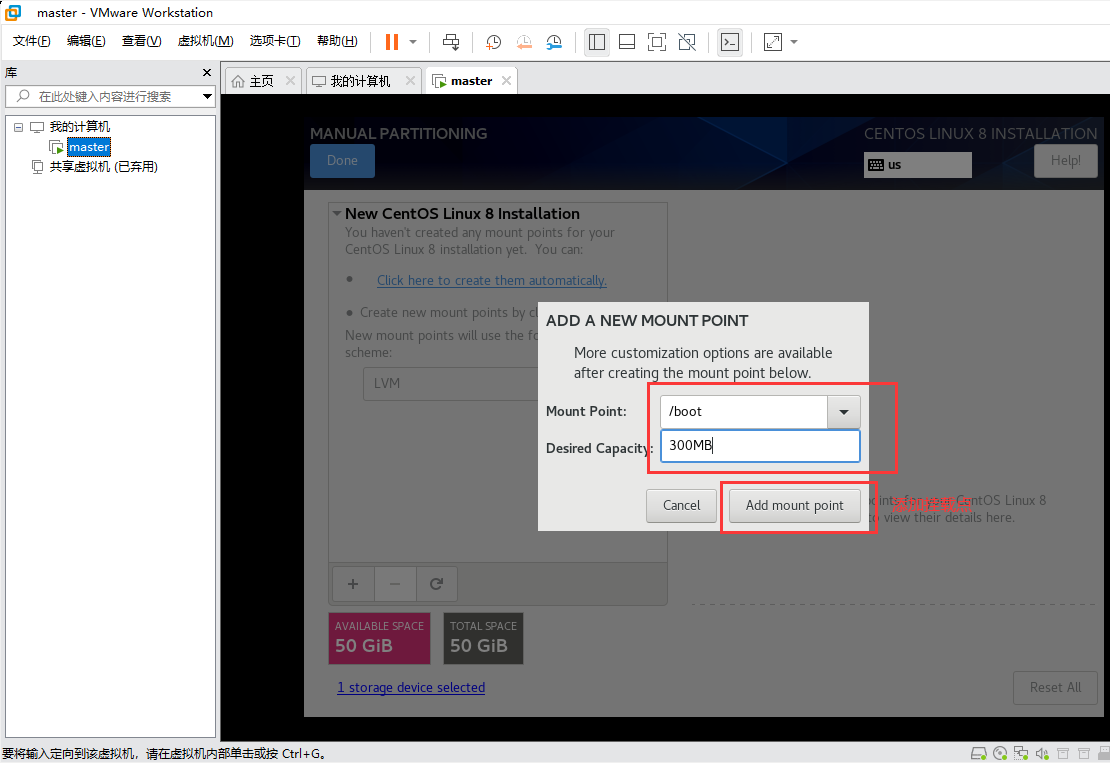Click Add mount point

794,505
